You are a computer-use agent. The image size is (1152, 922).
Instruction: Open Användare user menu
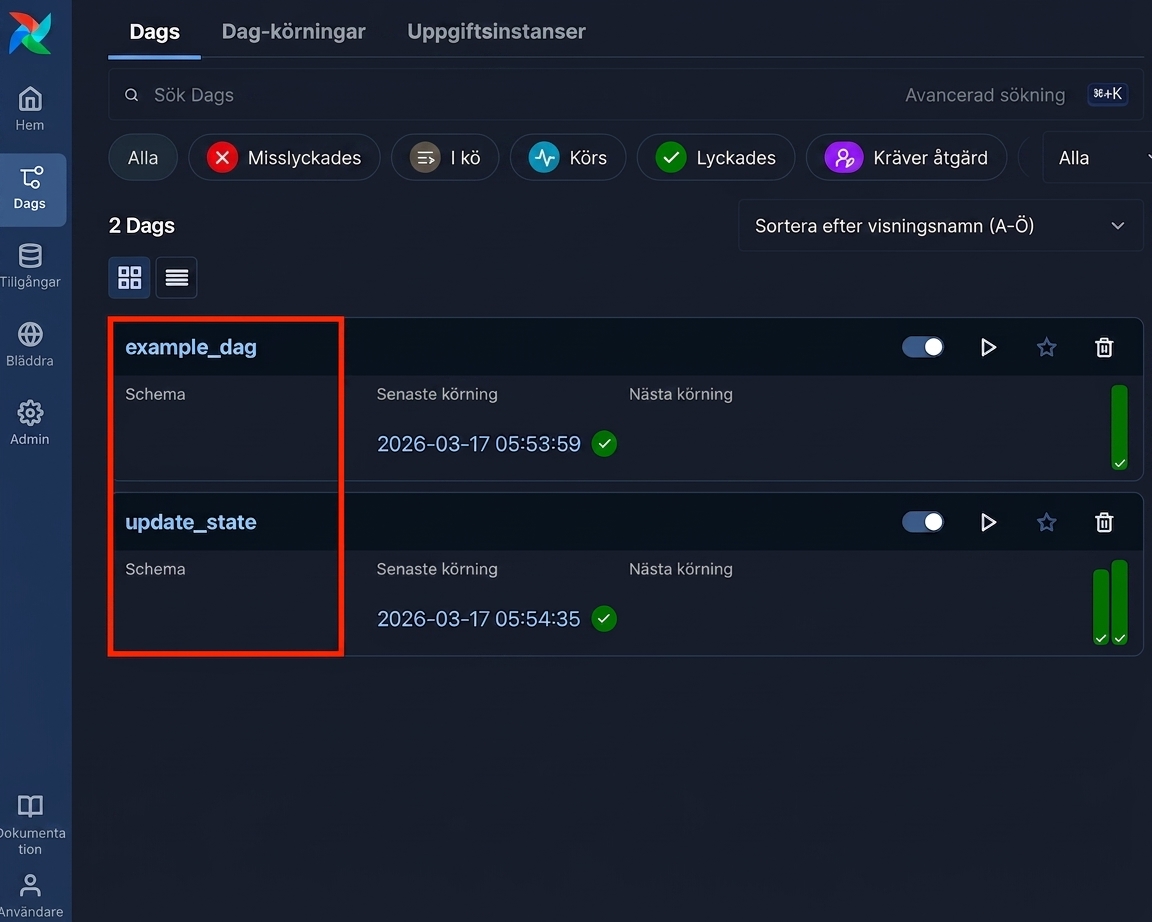pyautogui.click(x=30, y=896)
